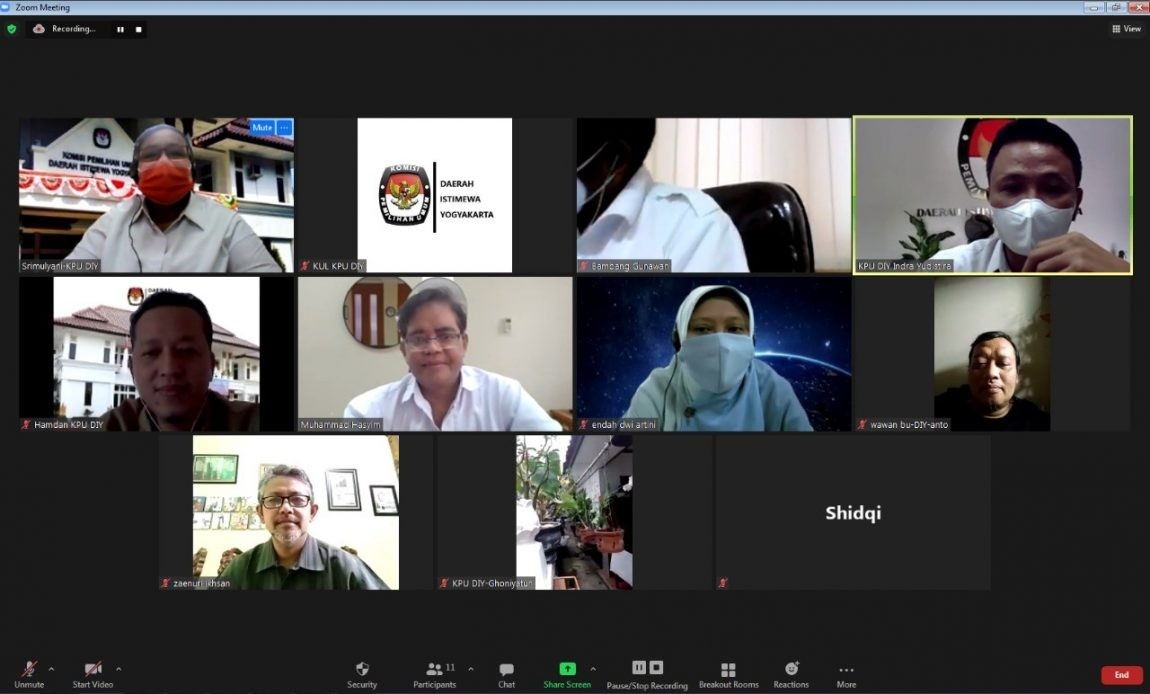1150x694 pixels.
Task: Open the Reactions menu
Action: (x=791, y=674)
